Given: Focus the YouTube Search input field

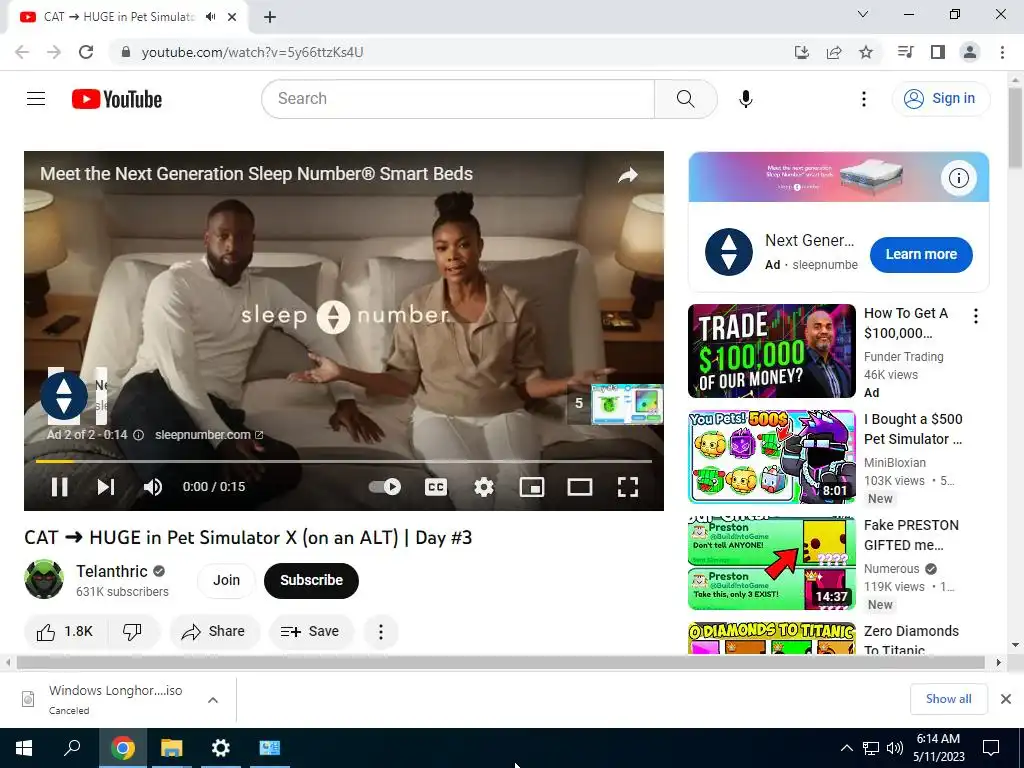Looking at the screenshot, I should [x=458, y=99].
